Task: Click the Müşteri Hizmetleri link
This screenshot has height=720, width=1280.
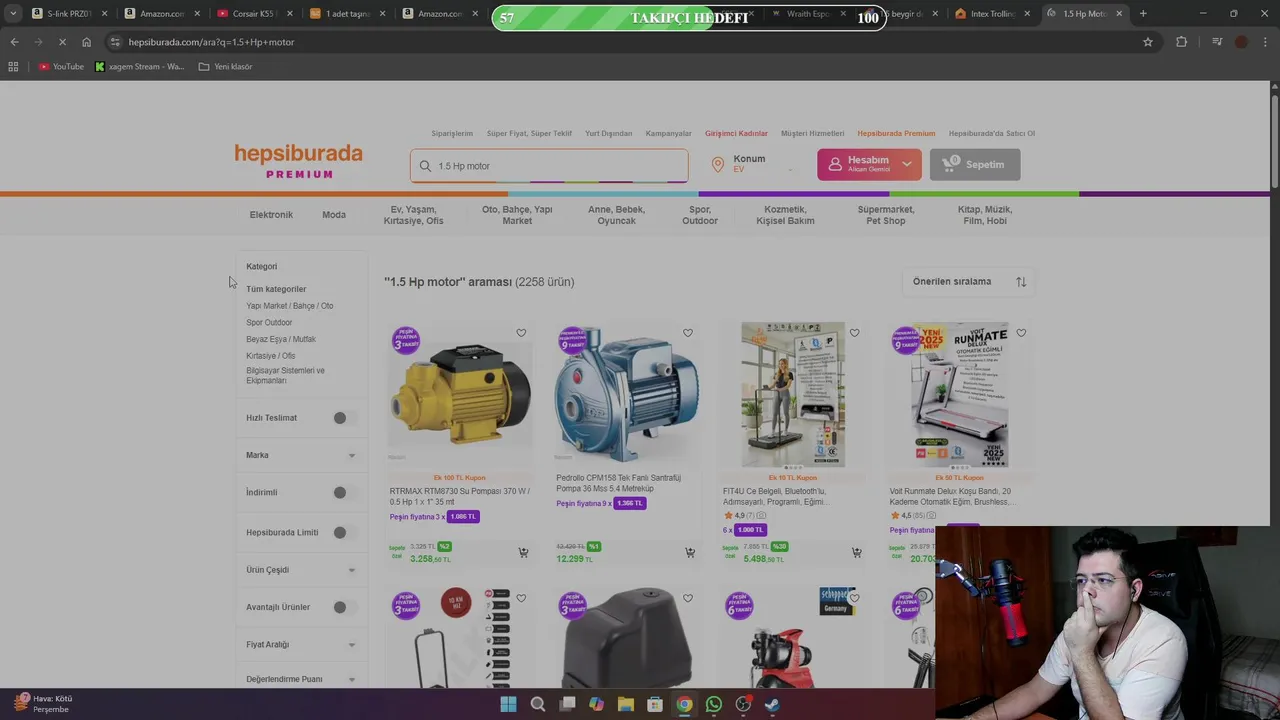Action: tap(813, 133)
